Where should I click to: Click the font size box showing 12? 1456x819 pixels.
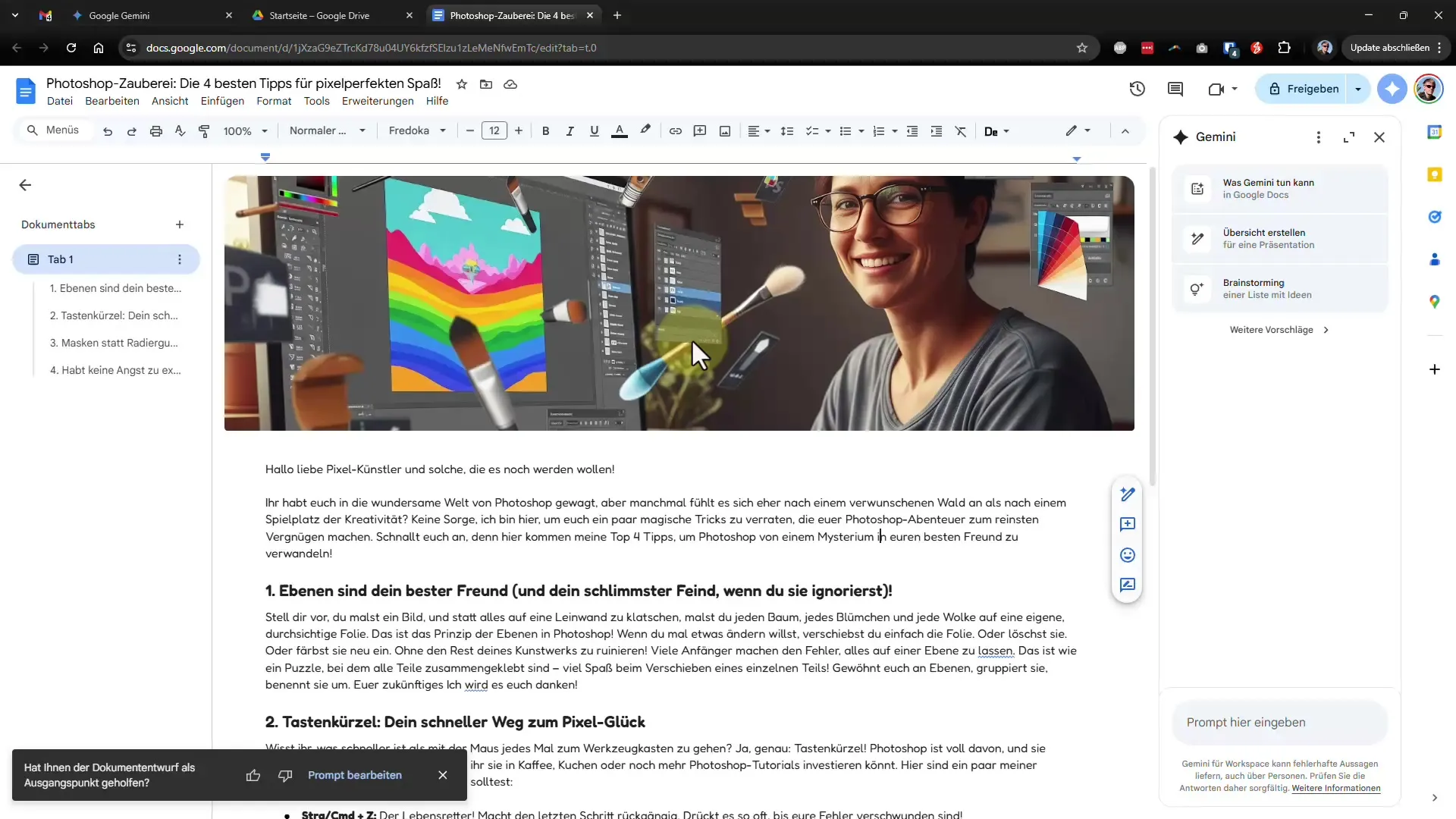click(494, 131)
